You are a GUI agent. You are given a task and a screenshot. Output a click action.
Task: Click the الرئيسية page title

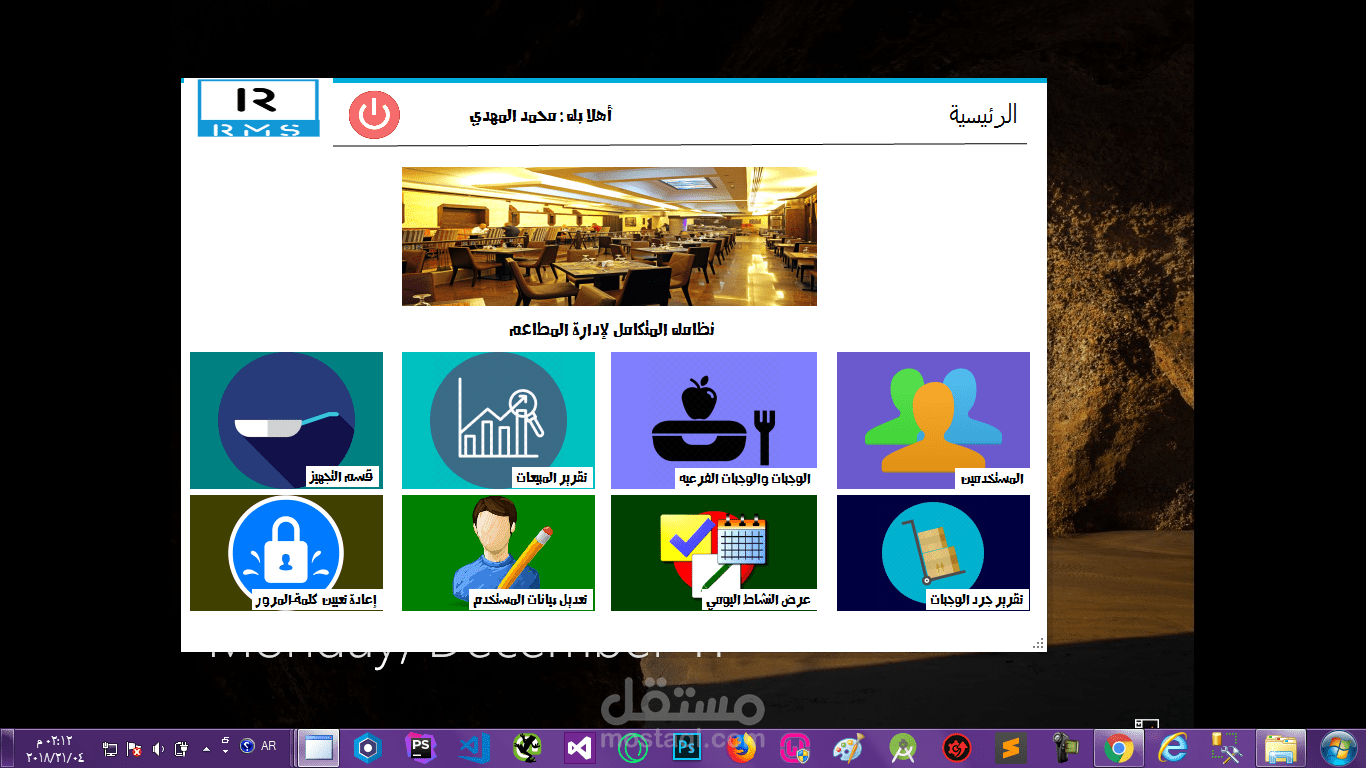(983, 115)
